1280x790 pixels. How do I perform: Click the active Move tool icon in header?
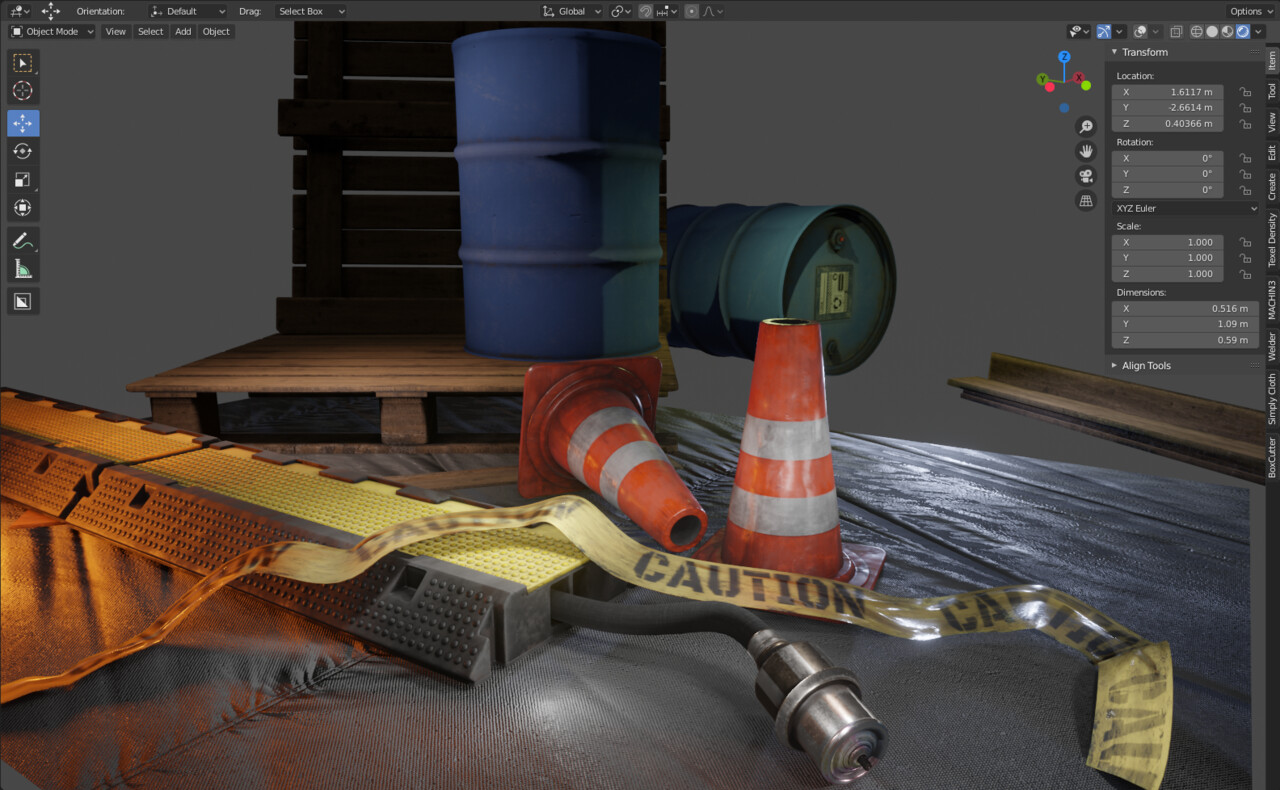pyautogui.click(x=51, y=11)
